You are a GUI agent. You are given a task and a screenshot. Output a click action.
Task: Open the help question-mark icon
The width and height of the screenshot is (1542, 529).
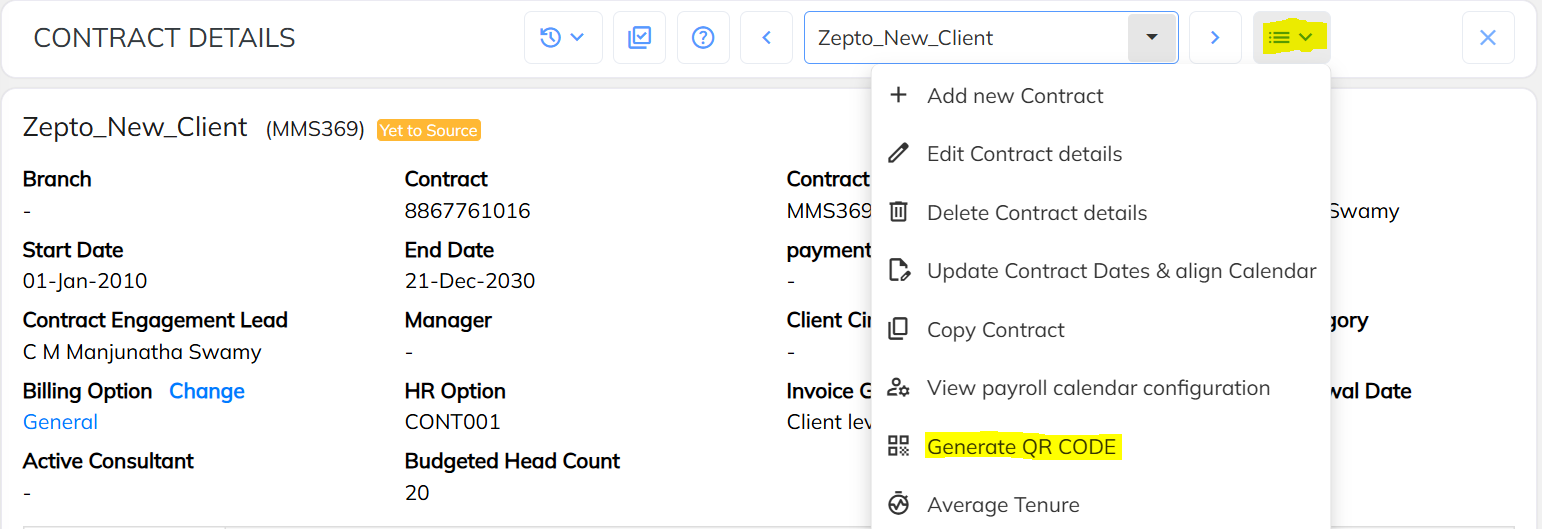coord(703,38)
